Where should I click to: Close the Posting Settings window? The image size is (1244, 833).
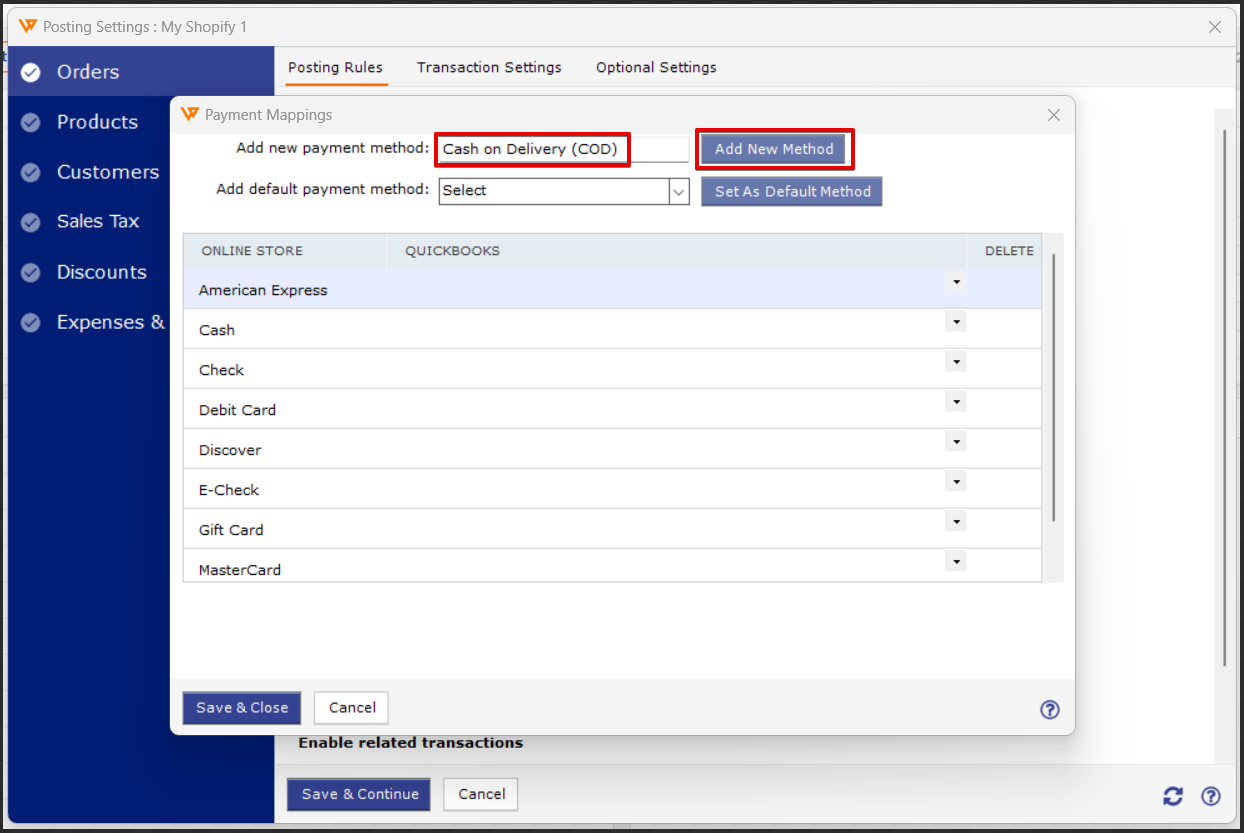[1215, 27]
